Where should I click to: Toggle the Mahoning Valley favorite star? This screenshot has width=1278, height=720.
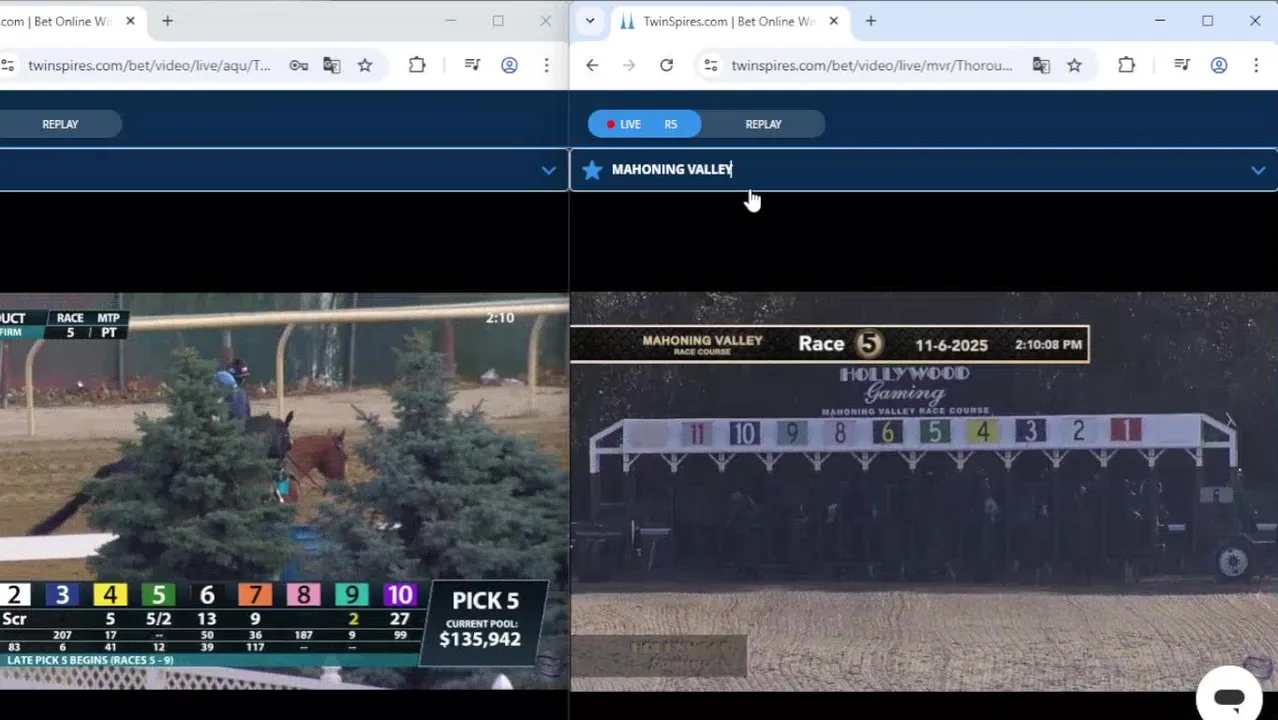pos(592,170)
